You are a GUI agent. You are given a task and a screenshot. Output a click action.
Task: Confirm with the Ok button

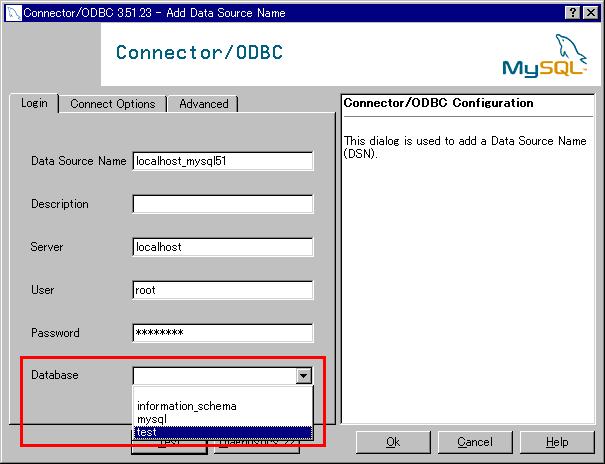pyautogui.click(x=393, y=442)
